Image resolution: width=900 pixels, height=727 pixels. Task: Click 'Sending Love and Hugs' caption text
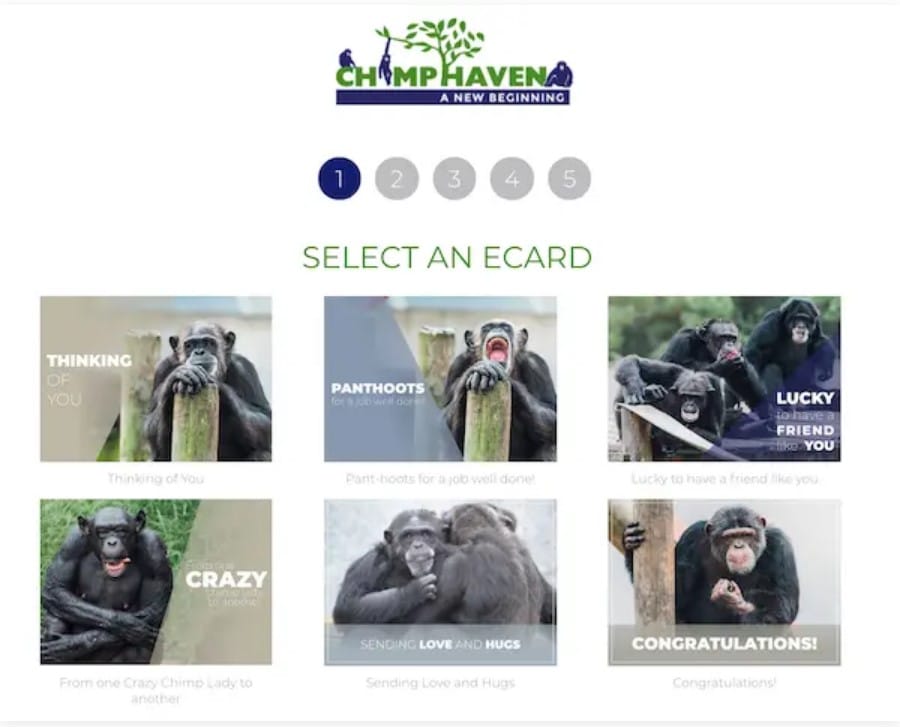tap(440, 683)
